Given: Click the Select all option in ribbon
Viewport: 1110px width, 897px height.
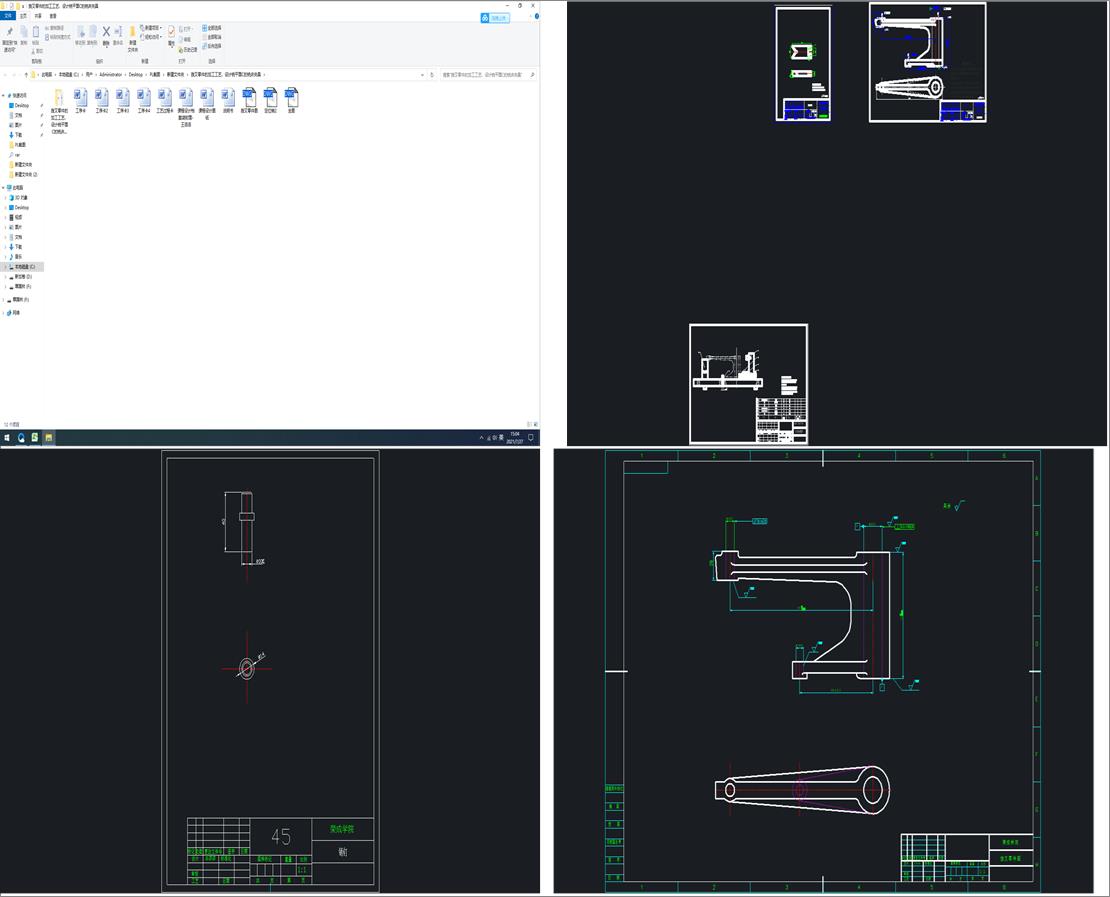Looking at the screenshot, I should click(213, 28).
